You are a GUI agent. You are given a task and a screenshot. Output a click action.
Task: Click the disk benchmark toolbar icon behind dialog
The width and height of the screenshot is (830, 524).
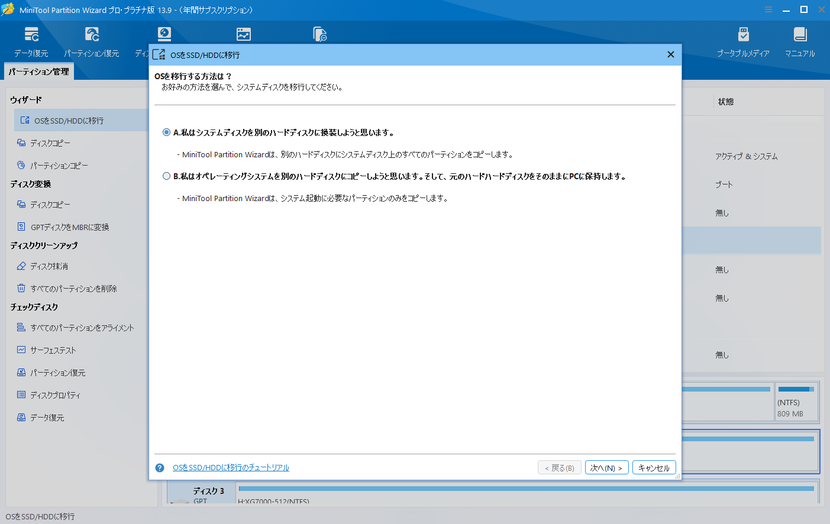tap(164, 34)
